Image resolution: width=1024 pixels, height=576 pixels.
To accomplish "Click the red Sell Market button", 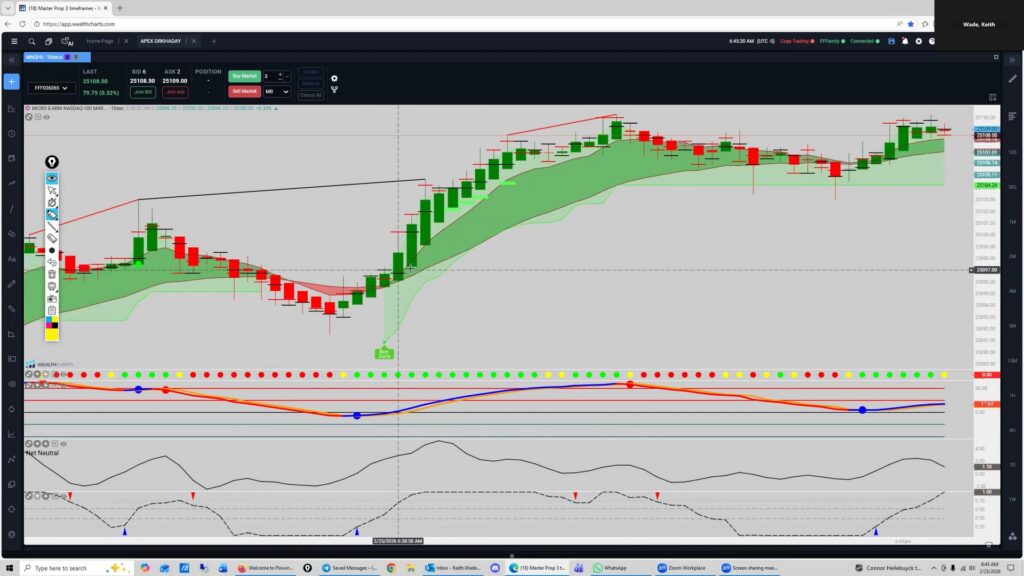I will point(244,91).
